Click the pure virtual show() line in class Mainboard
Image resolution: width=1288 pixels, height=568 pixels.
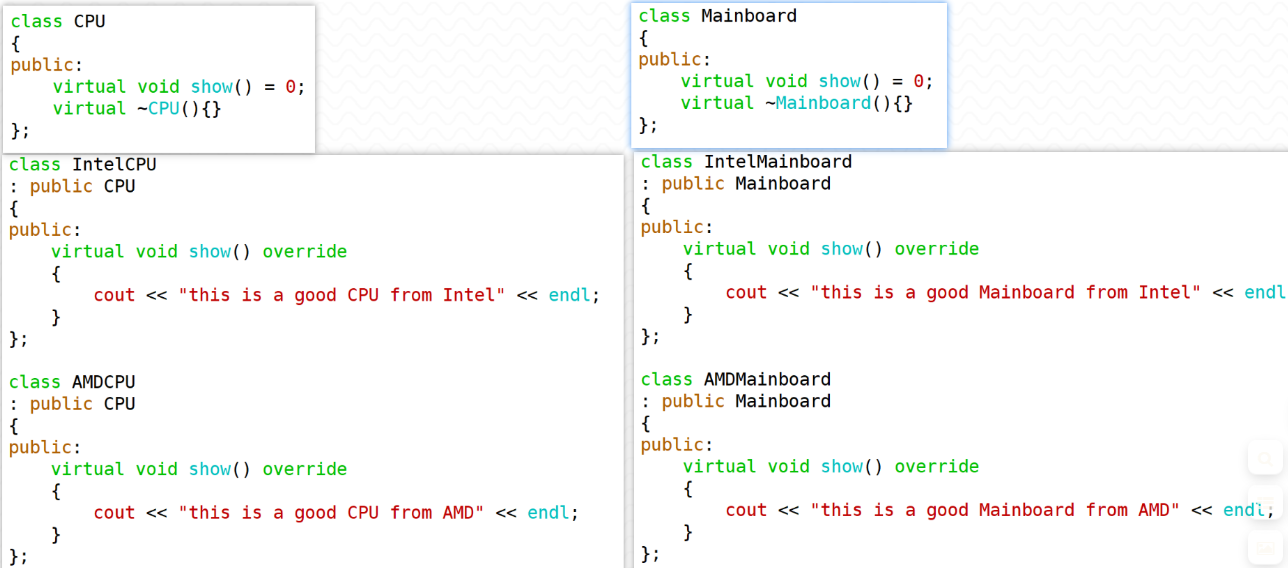[808, 82]
